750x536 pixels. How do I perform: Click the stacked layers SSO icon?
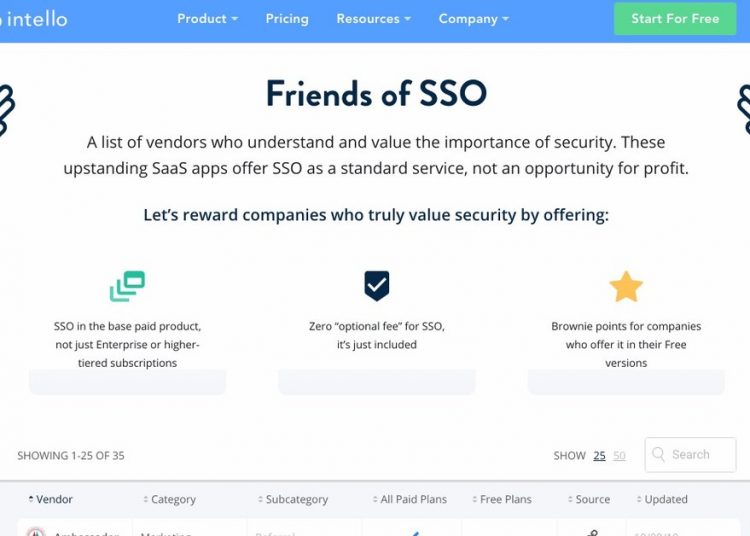tap(127, 287)
